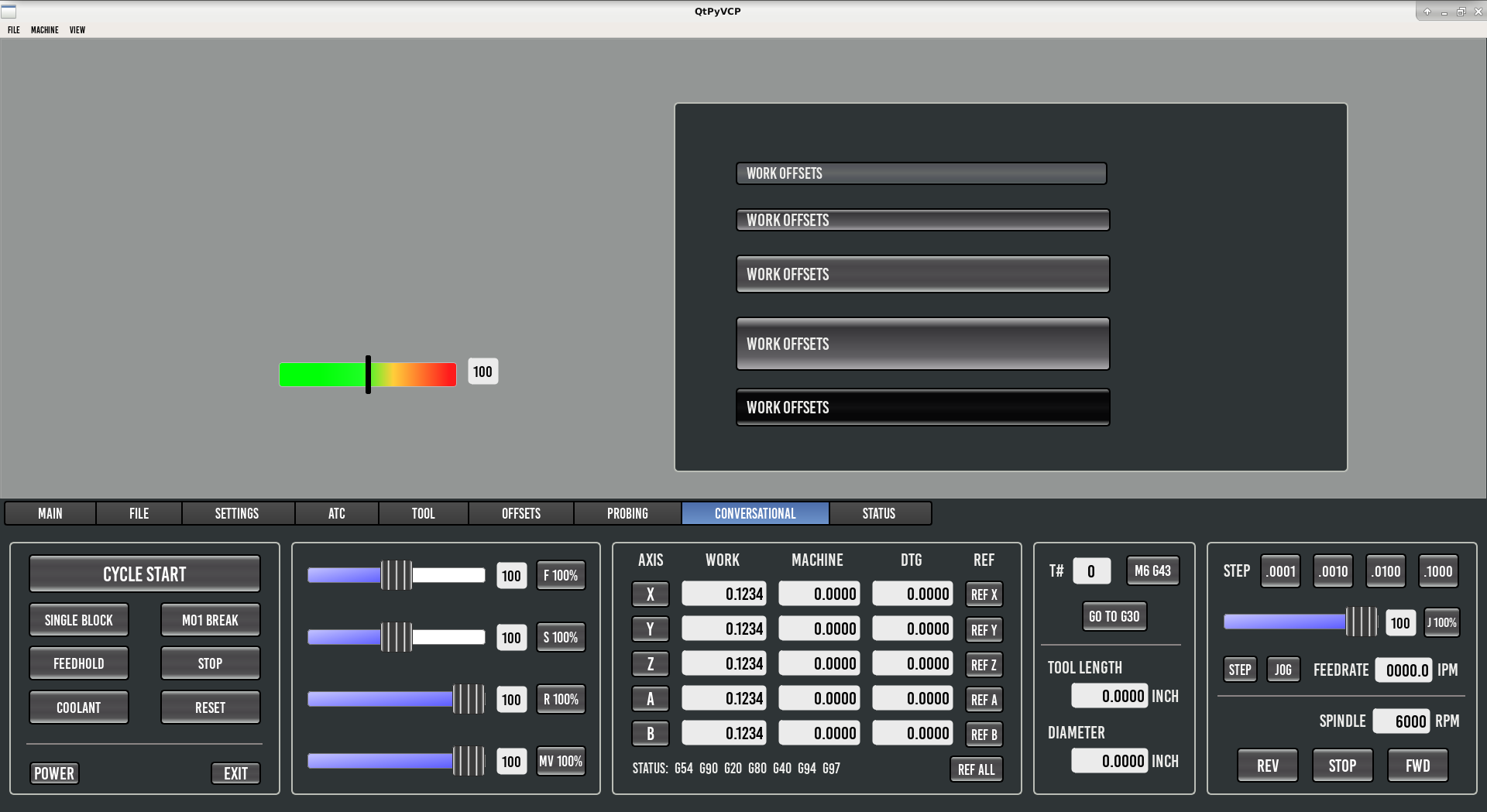Toggle M01 BREAK option

211,620
